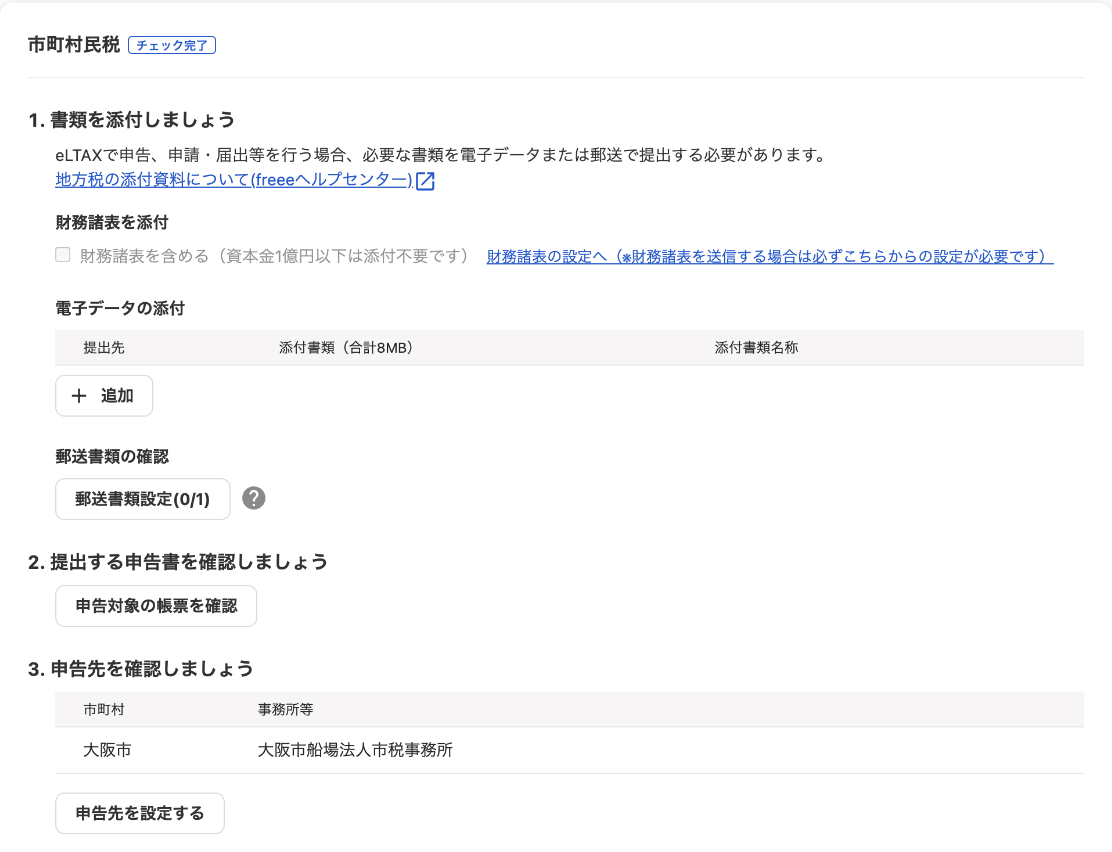Click the 添付書類名称 column header
The image size is (1112, 852).
click(756, 348)
